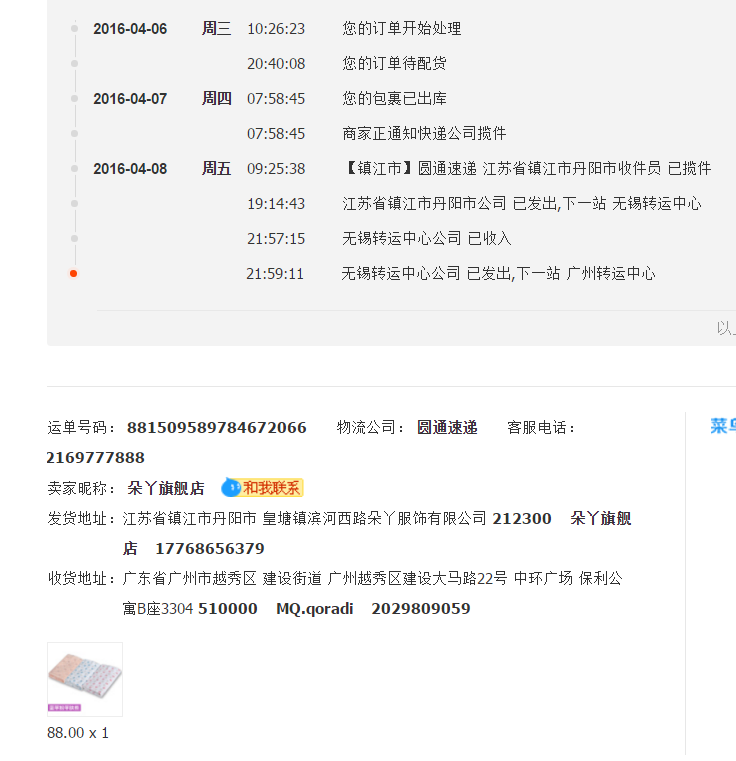Click the 和我联系 Wangwang chat icon
The height and width of the screenshot is (761, 736).
click(x=262, y=488)
